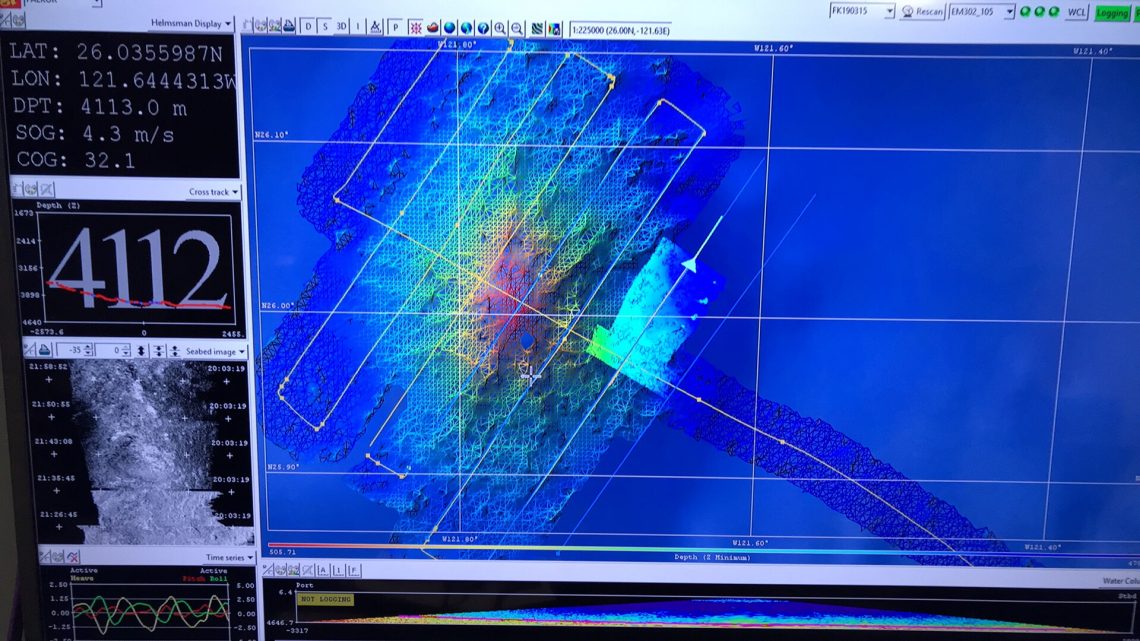Click the blue question mark help icon
The width and height of the screenshot is (1140, 641).
click(483, 28)
